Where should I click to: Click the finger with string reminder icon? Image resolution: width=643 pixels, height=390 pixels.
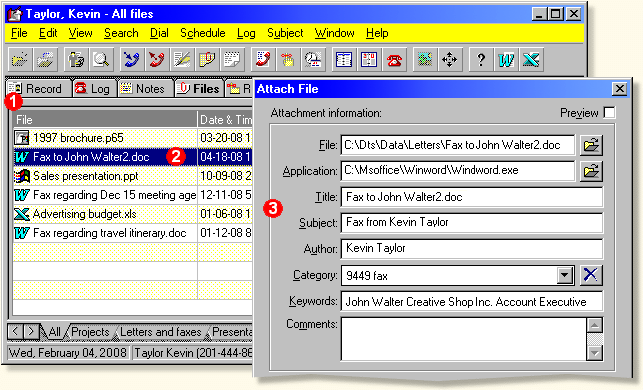coord(288,60)
